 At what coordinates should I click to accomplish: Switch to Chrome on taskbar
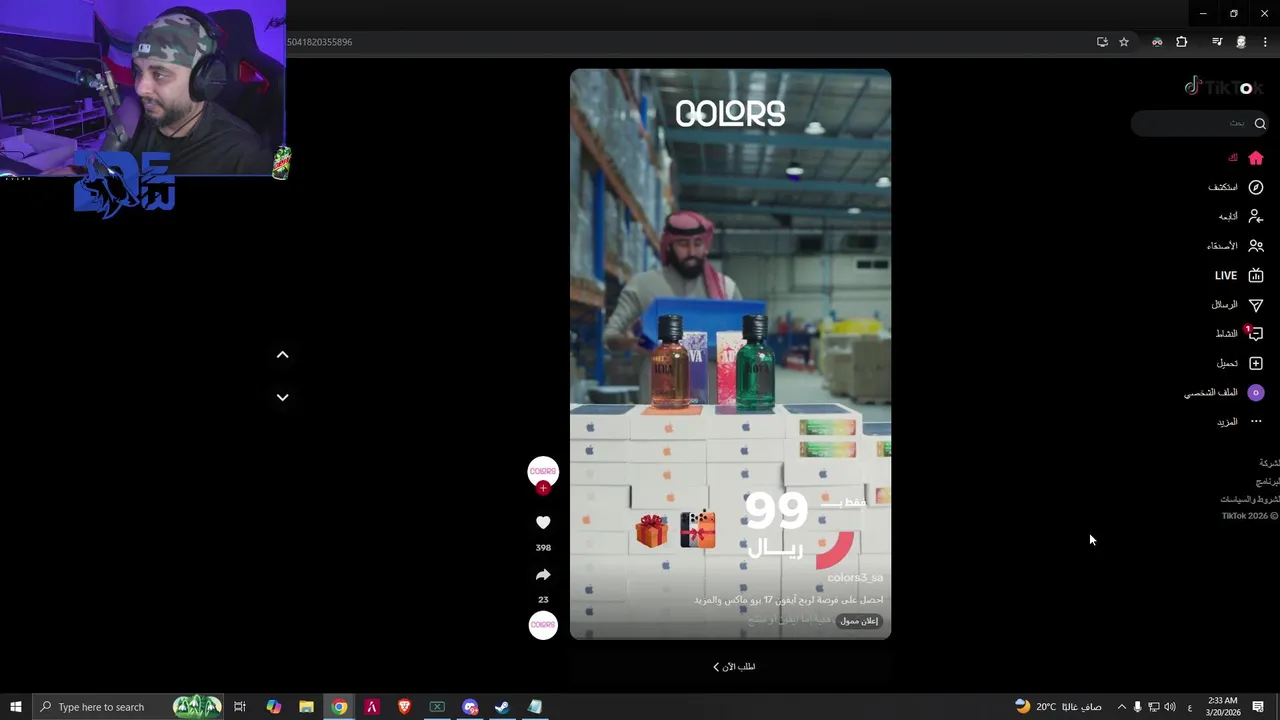(340, 707)
